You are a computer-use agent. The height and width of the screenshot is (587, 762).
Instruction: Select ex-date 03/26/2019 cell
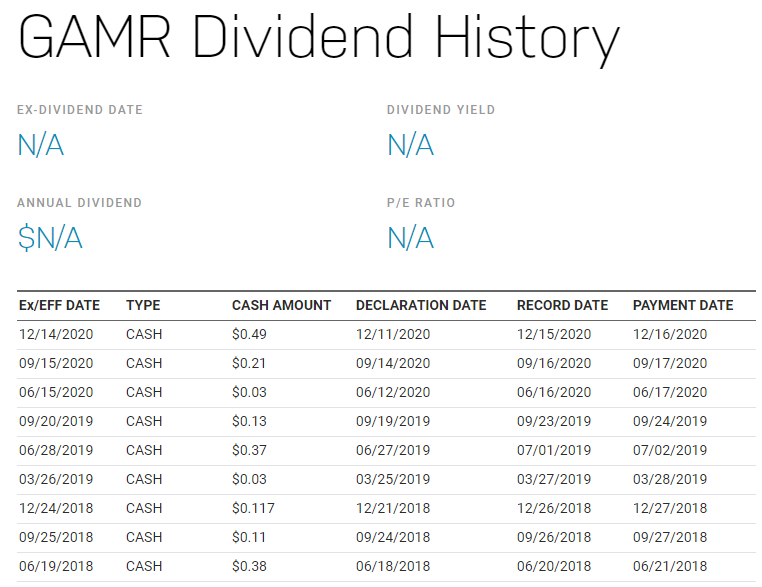click(56, 479)
